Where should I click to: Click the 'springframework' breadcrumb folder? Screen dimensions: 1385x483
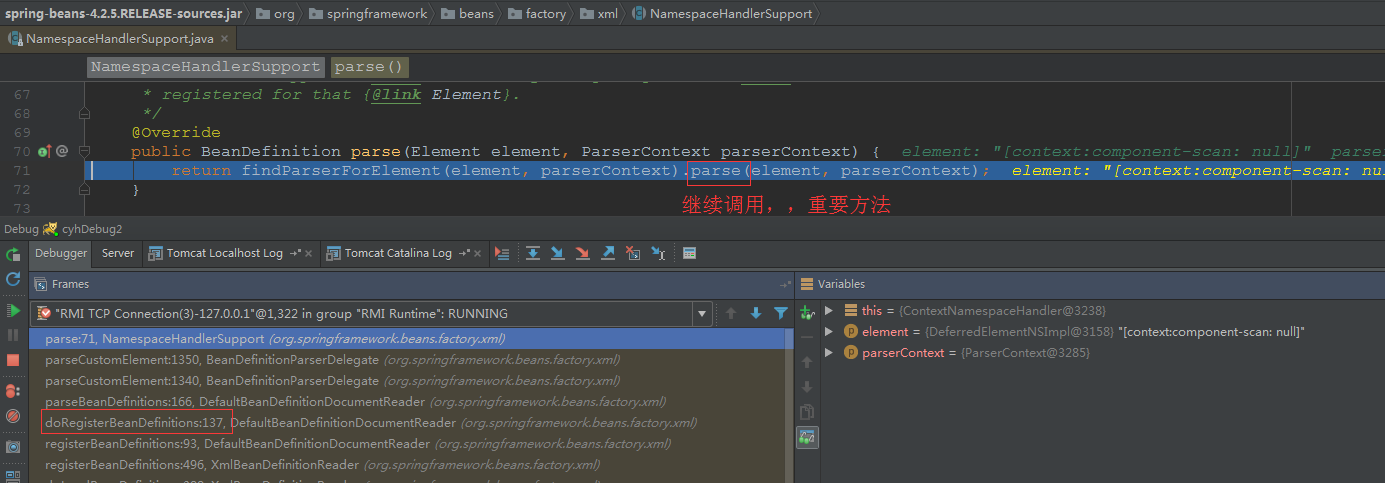pyautogui.click(x=368, y=14)
